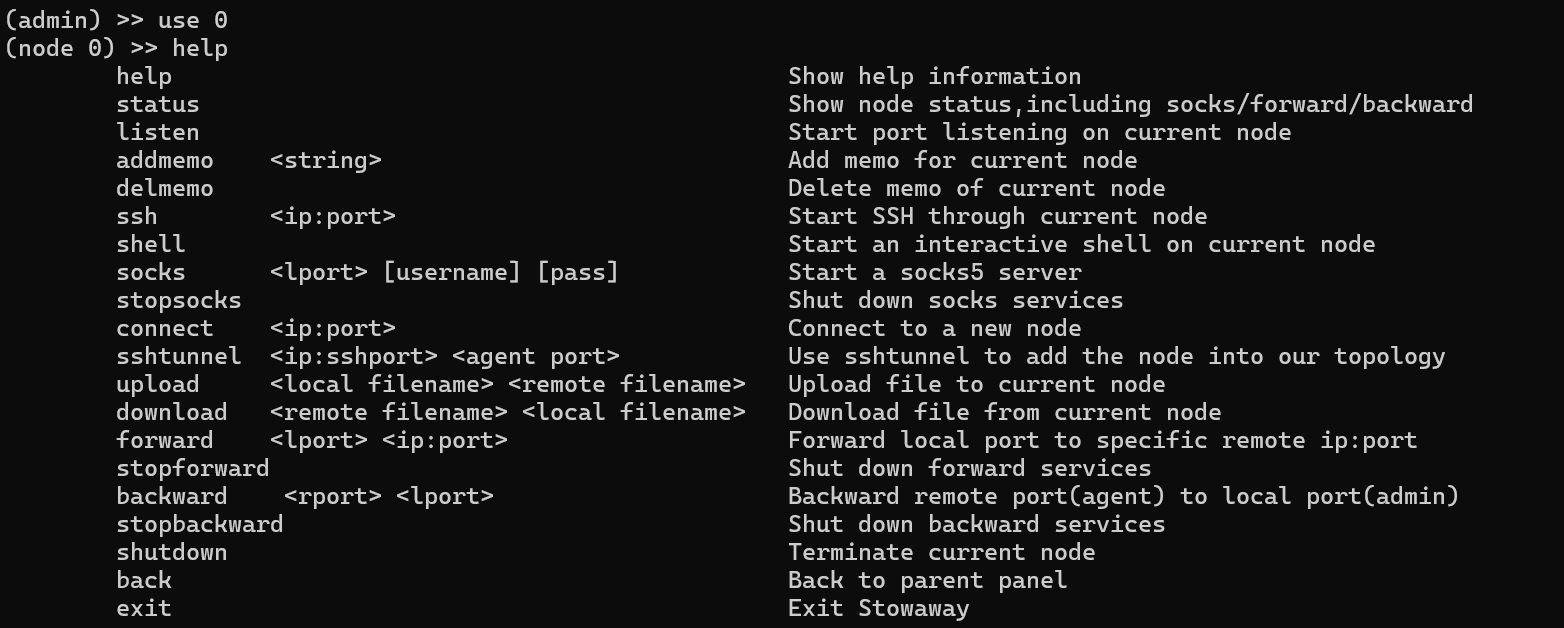This screenshot has height=628, width=1564.
Task: Click the 'upload' command name
Action: pos(158,384)
